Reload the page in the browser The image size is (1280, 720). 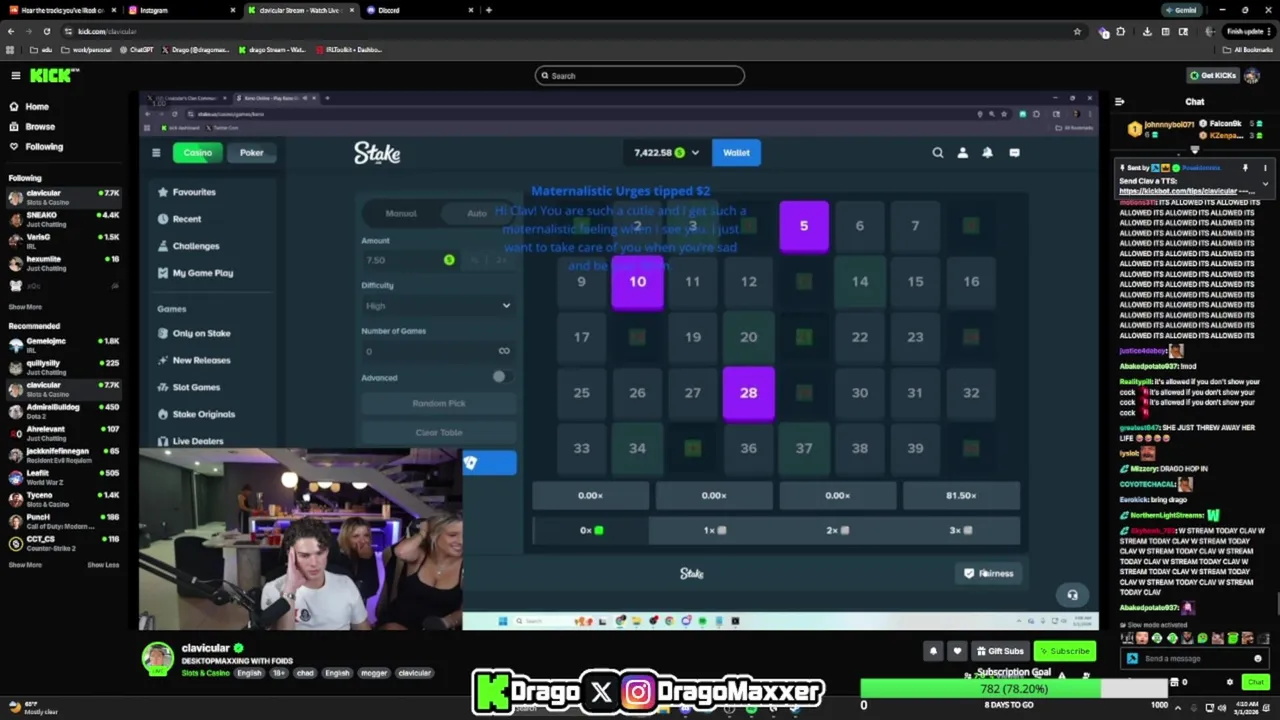pyautogui.click(x=46, y=31)
